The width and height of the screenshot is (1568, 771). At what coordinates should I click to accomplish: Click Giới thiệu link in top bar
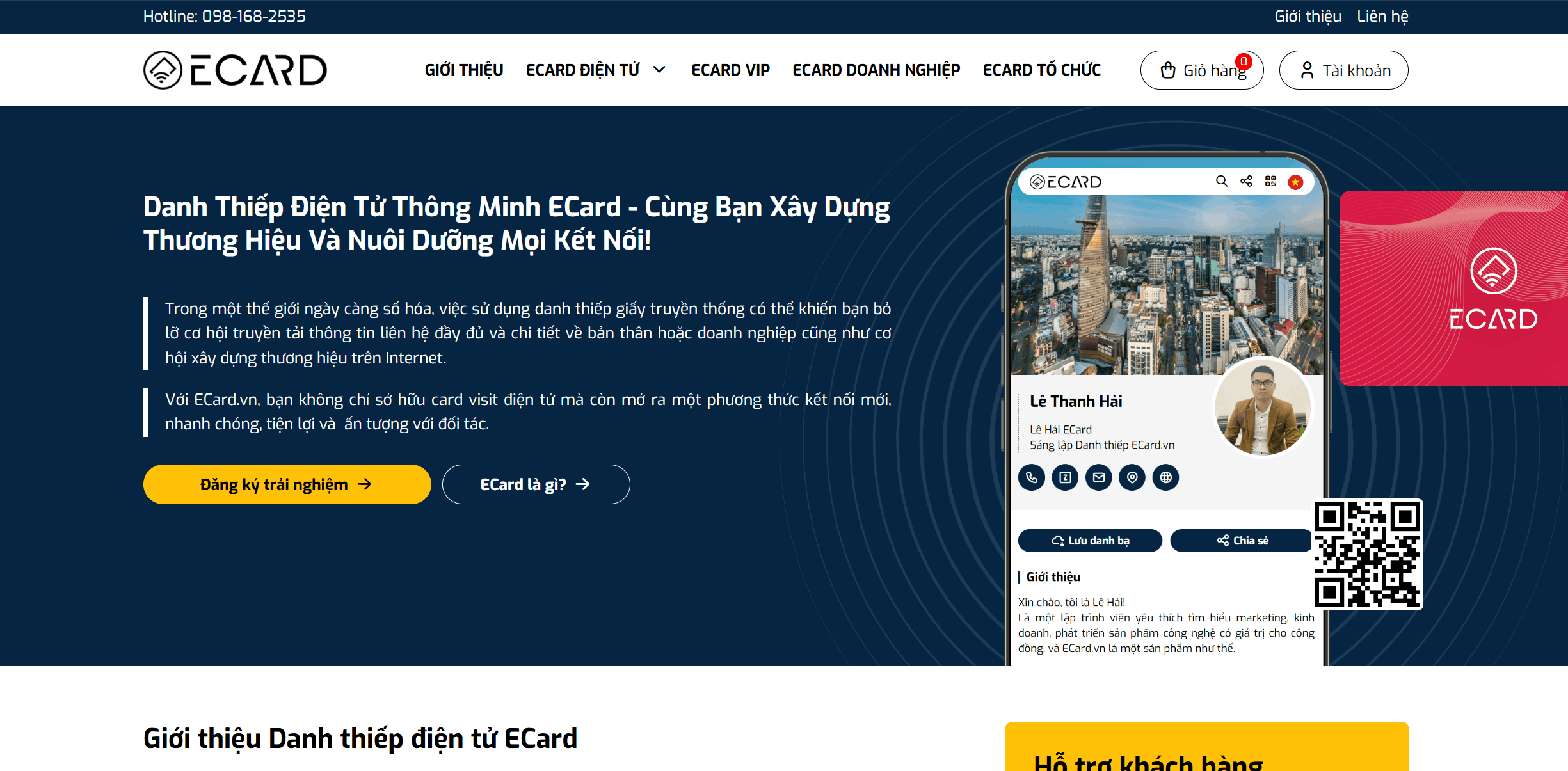[1308, 16]
